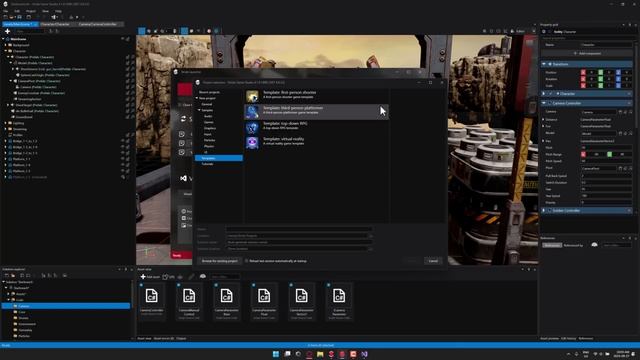
Task: Toggle the Character component enabled checkbox
Action: pyautogui.click(x=550, y=93)
